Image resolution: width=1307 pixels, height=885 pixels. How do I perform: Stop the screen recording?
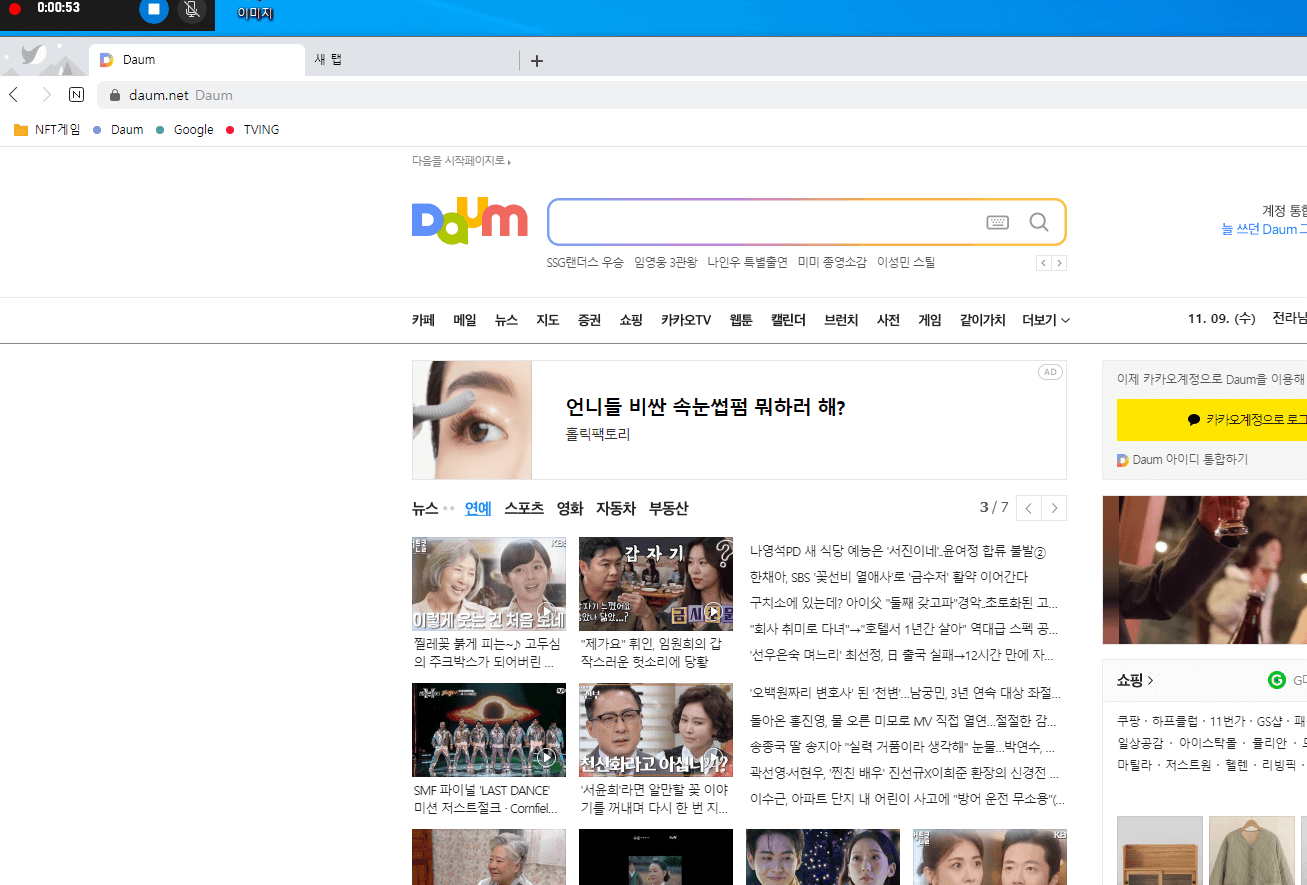(x=153, y=10)
